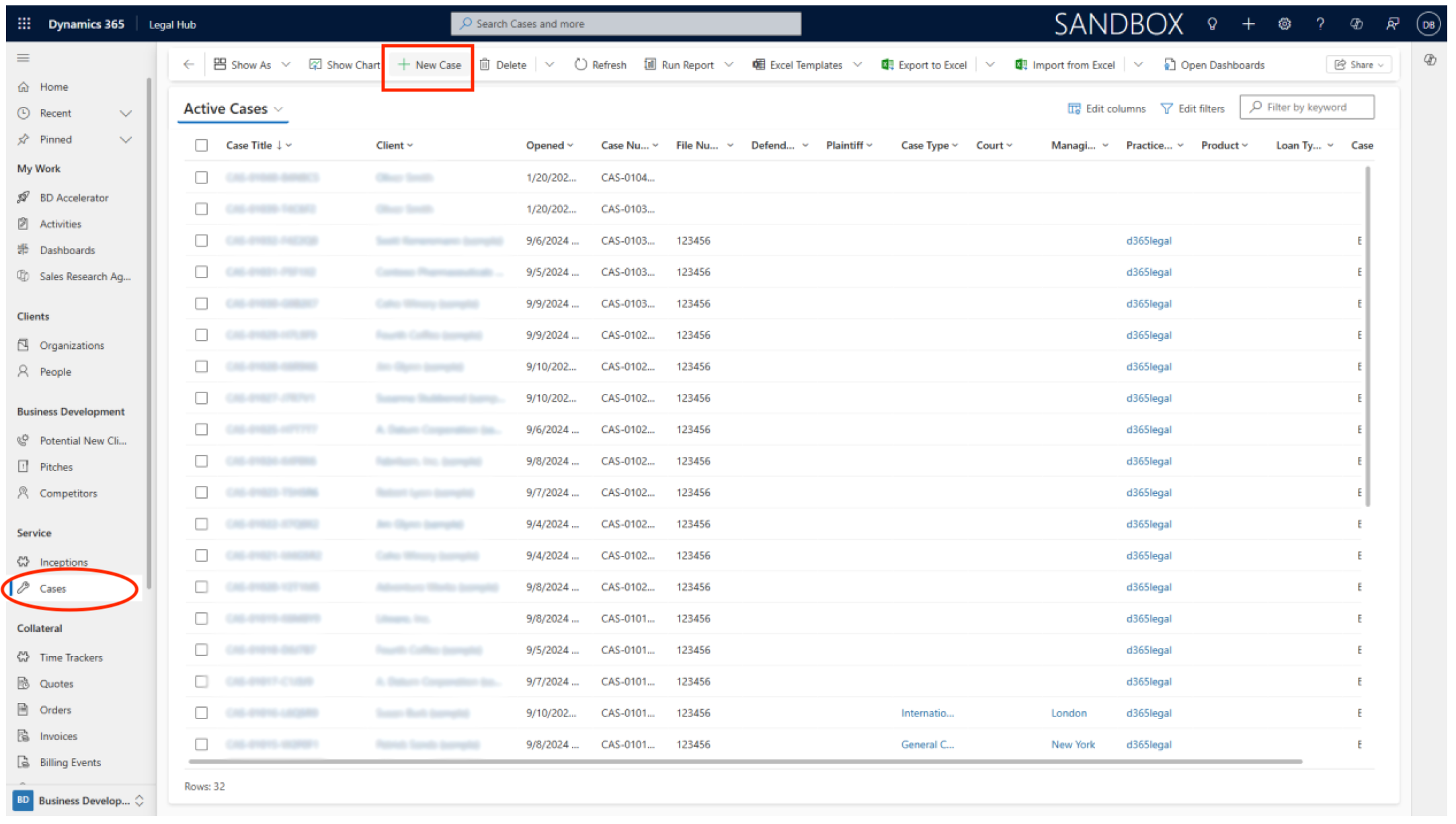Image resolution: width=1456 pixels, height=824 pixels.
Task: Check the last visible row checkbox
Action: click(x=202, y=744)
